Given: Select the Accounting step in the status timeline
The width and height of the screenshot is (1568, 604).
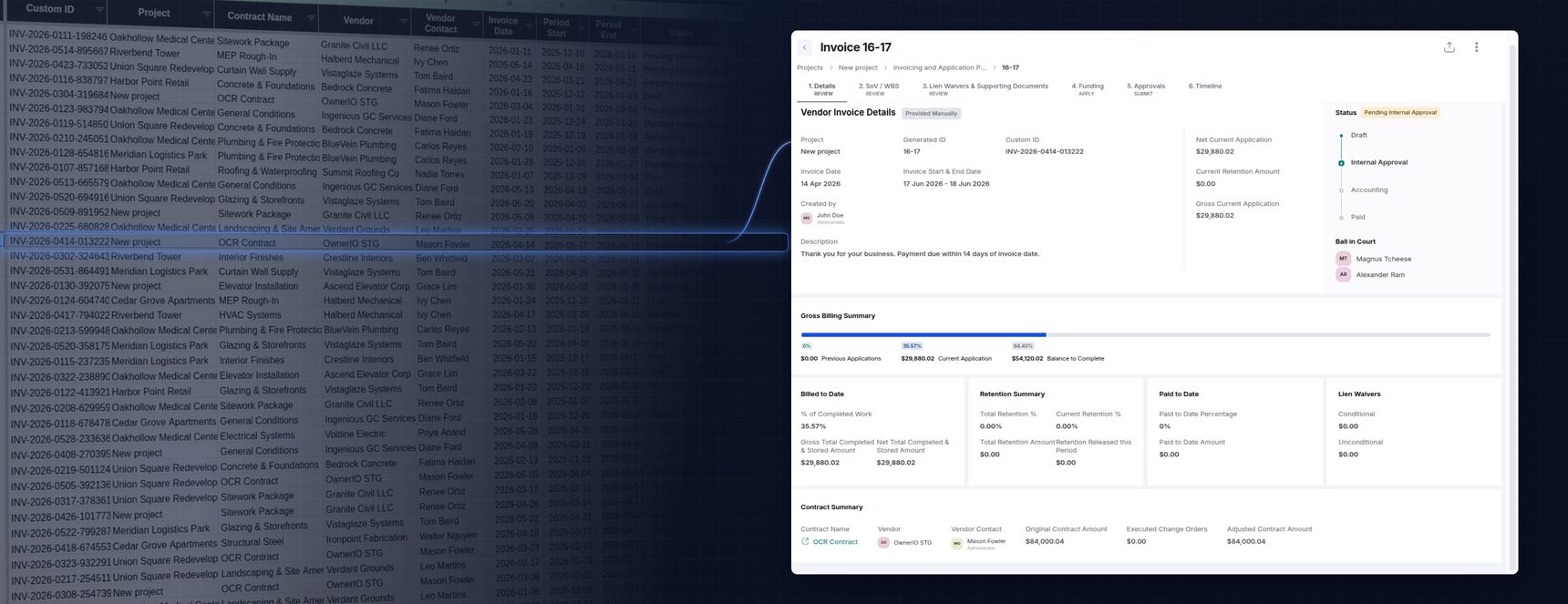Looking at the screenshot, I should click(1368, 189).
